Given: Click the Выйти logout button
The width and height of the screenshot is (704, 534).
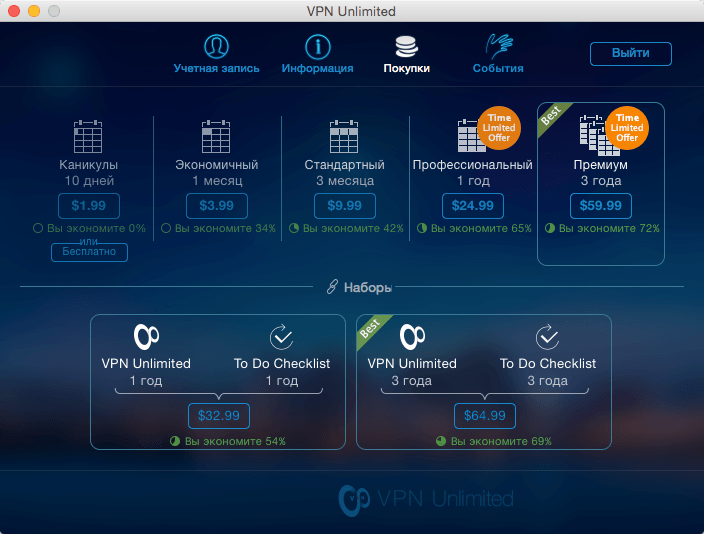Looking at the screenshot, I should click(630, 53).
